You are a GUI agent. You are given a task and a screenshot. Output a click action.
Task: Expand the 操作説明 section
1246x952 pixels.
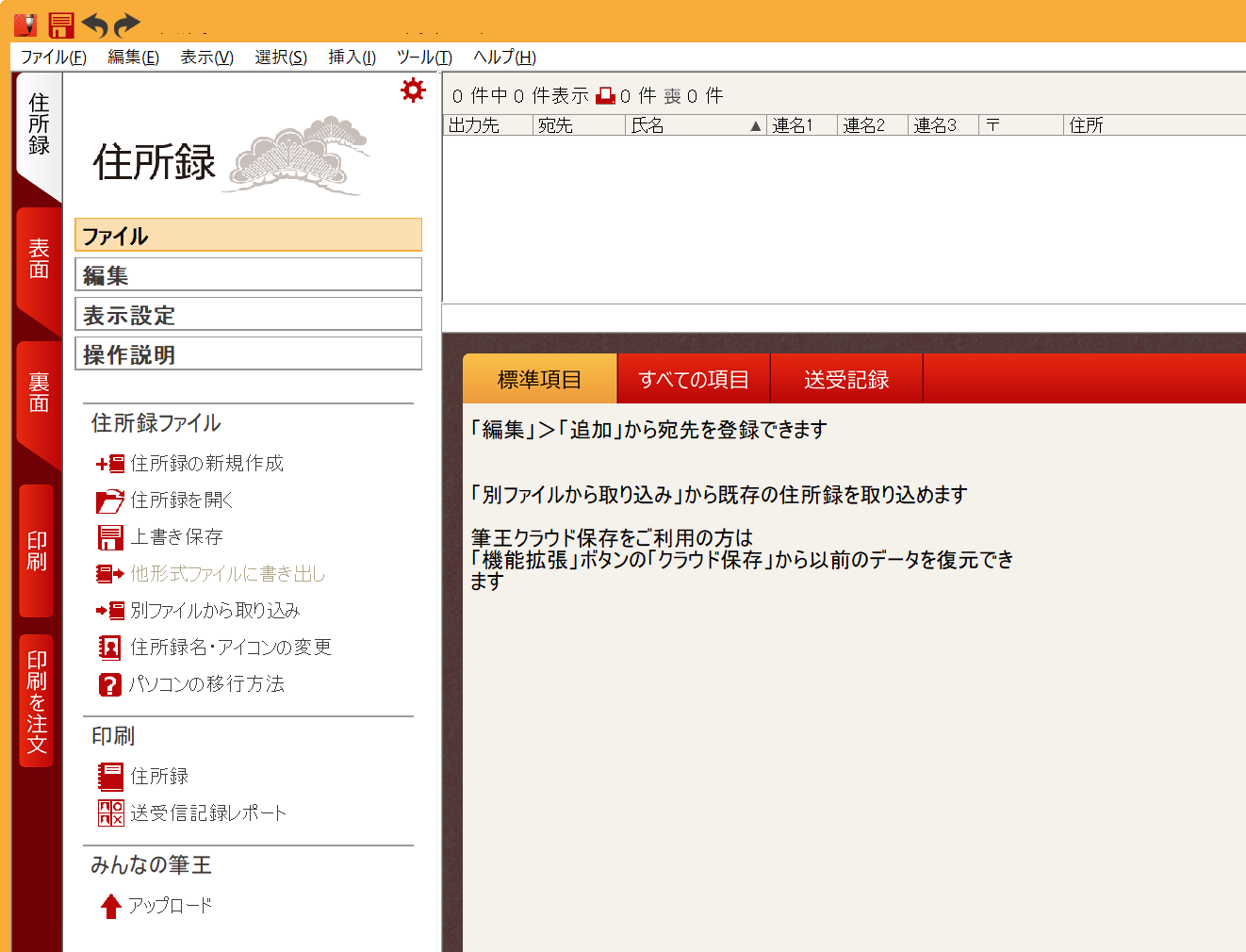coord(248,354)
